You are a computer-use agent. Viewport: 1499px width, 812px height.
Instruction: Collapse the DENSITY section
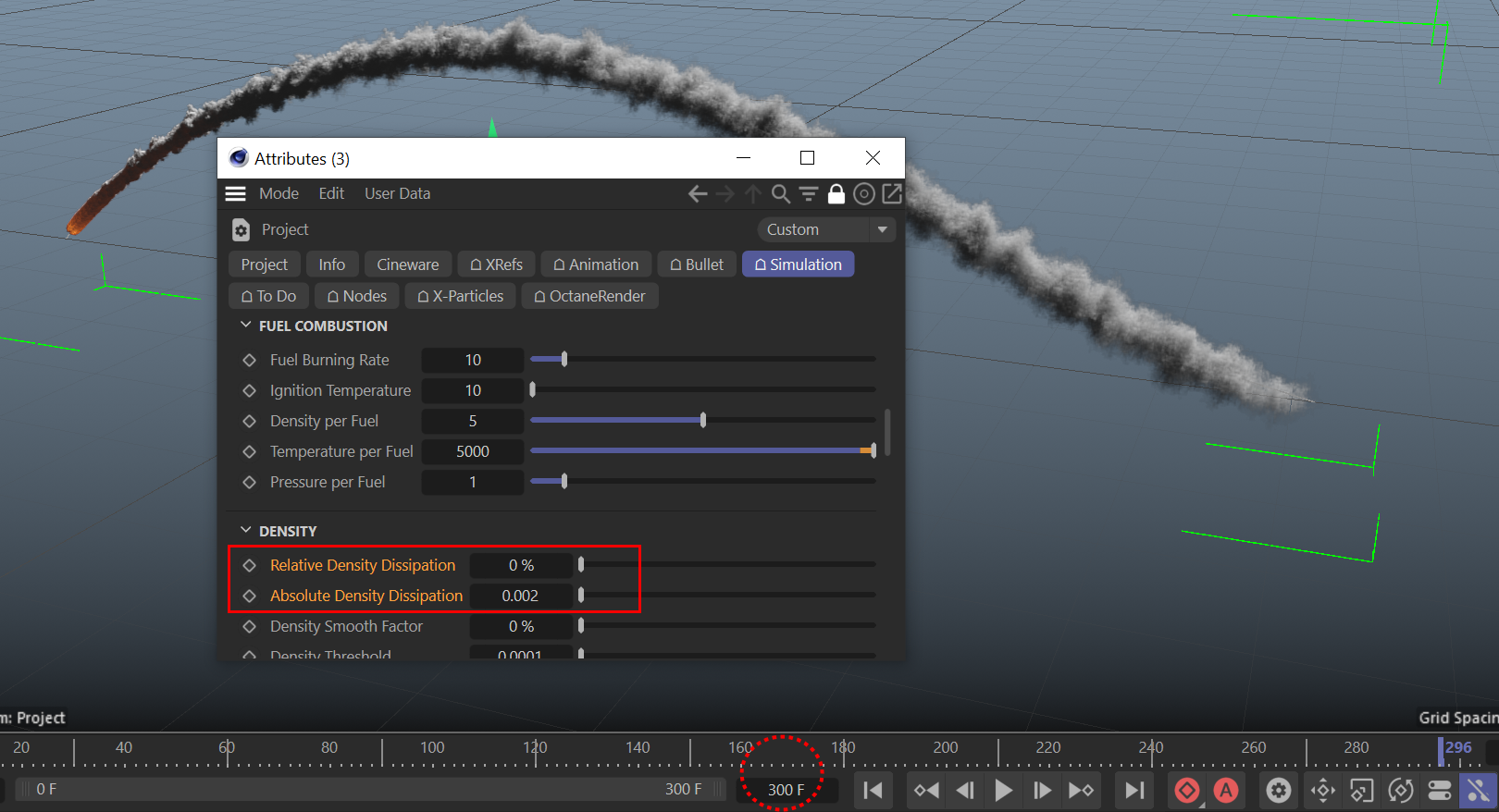[x=246, y=531]
